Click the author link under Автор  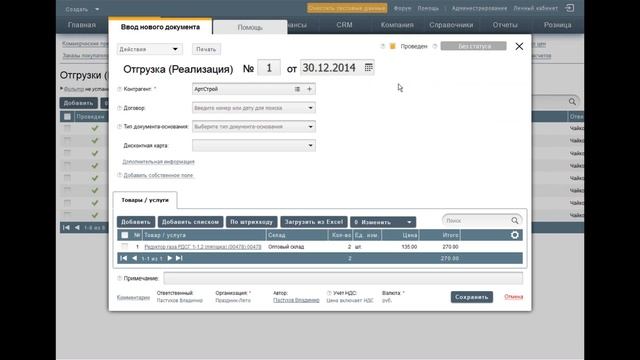[296, 300]
